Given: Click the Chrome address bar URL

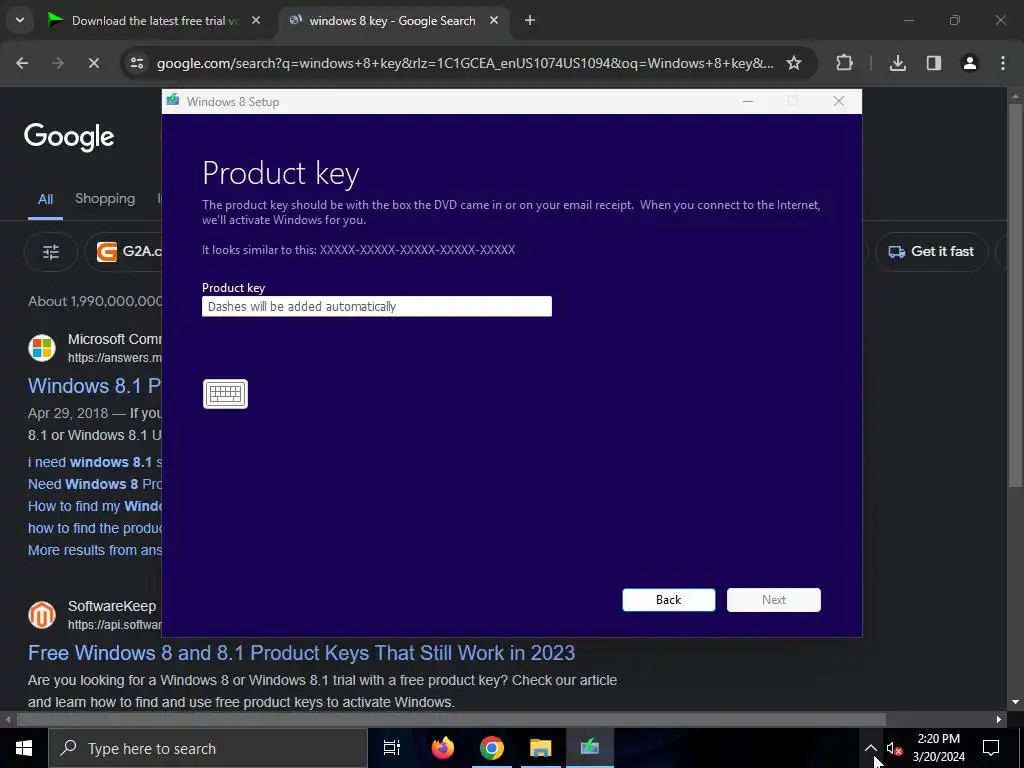Looking at the screenshot, I should [465, 63].
